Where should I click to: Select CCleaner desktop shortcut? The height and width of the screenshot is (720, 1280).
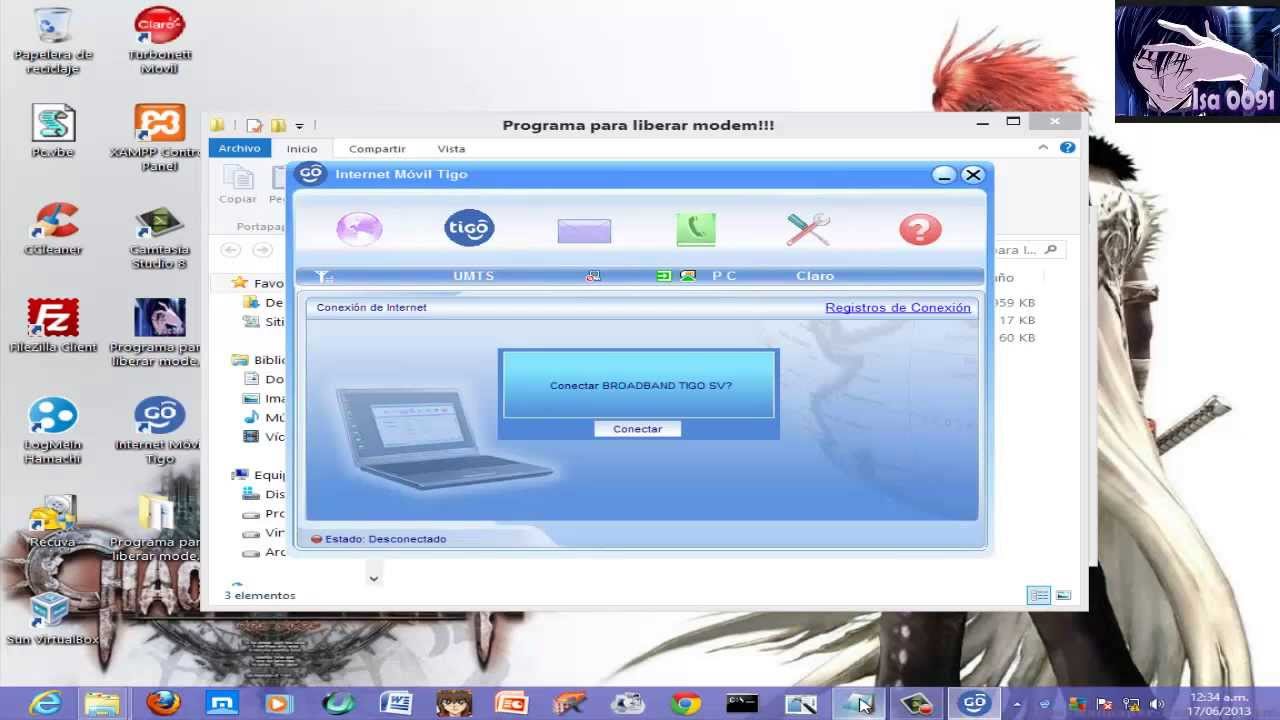click(53, 229)
